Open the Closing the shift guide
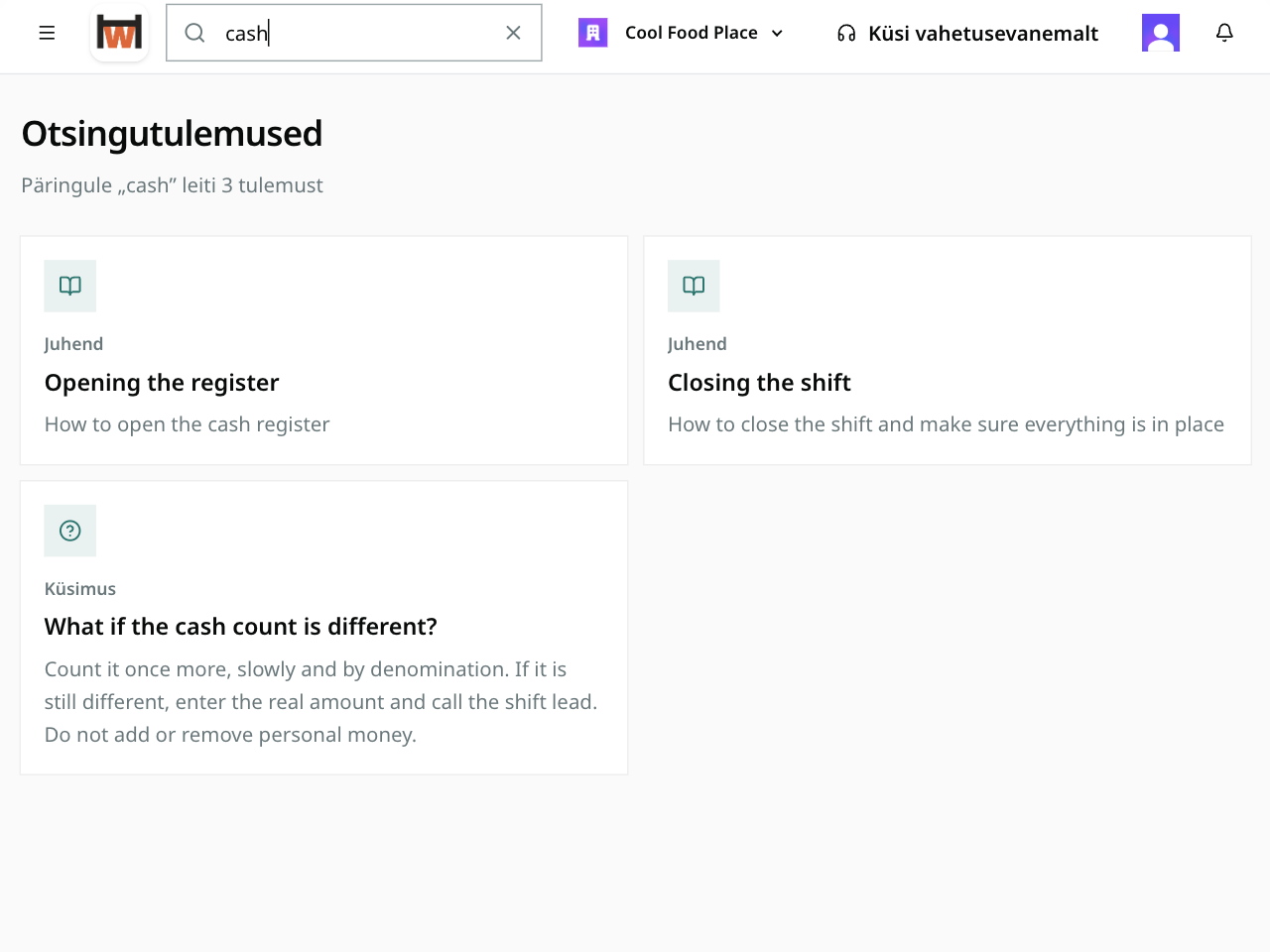The image size is (1270, 952). tap(759, 383)
